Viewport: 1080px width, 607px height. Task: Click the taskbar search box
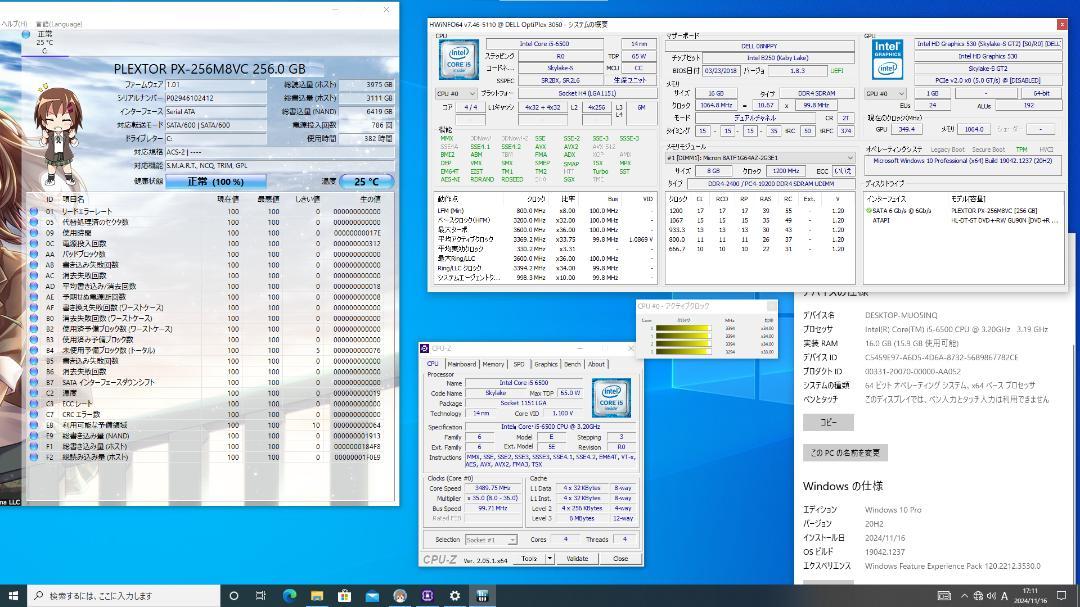point(124,595)
